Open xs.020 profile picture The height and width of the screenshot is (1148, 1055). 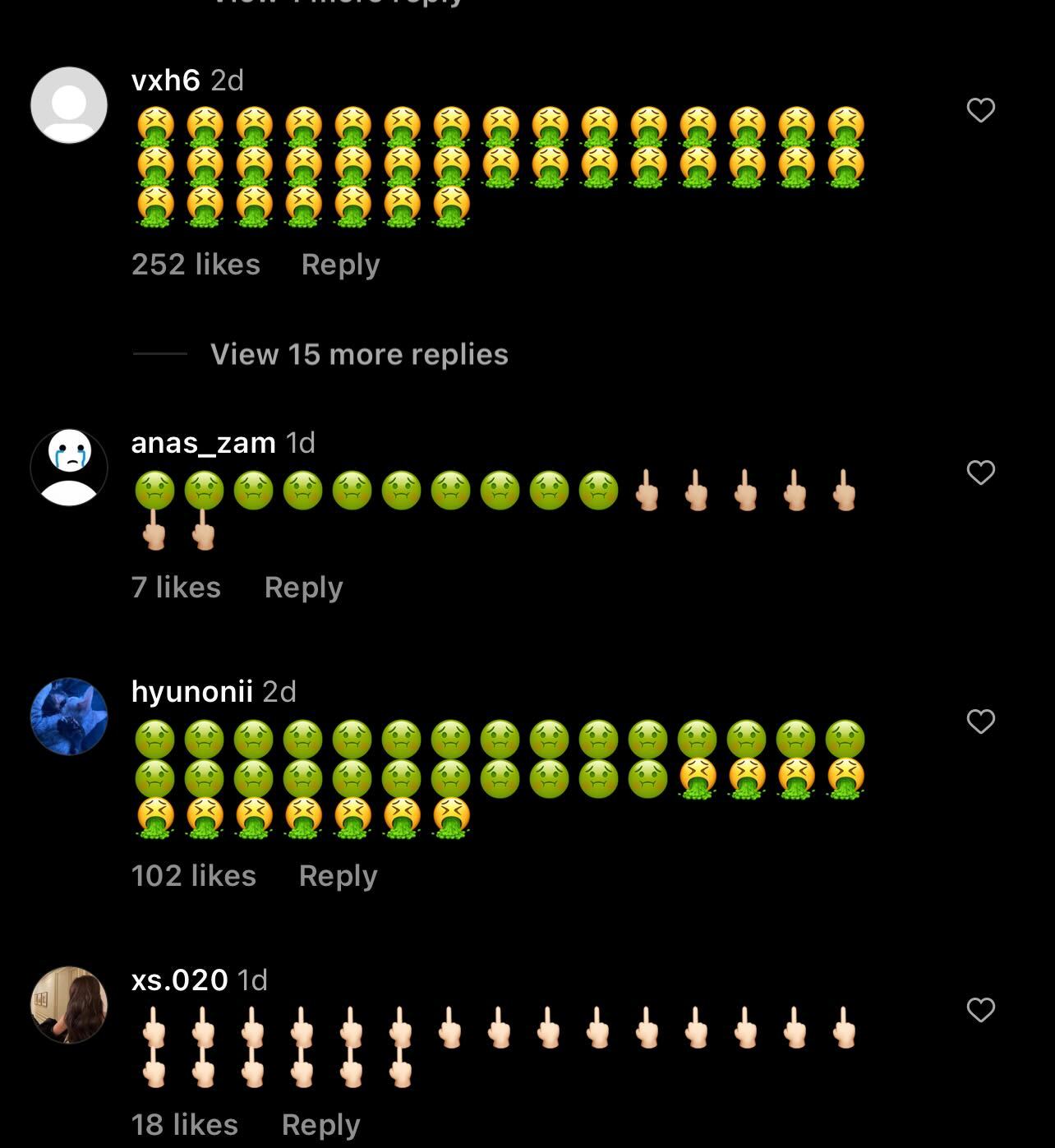tap(69, 1005)
